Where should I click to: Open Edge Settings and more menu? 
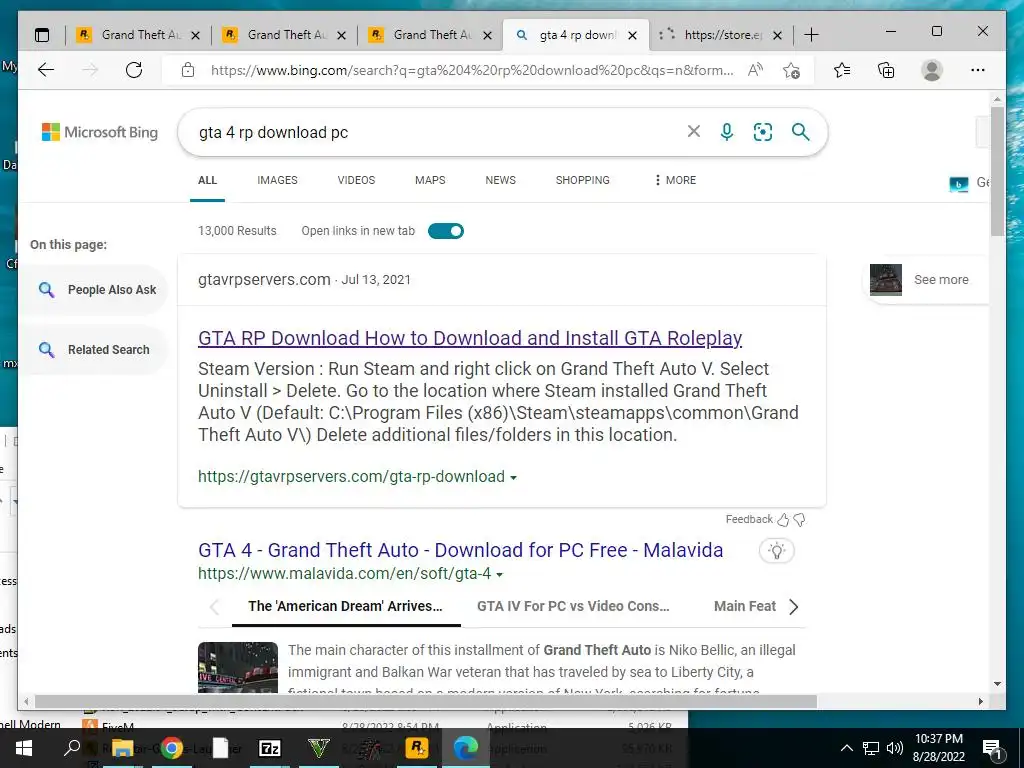tap(978, 70)
